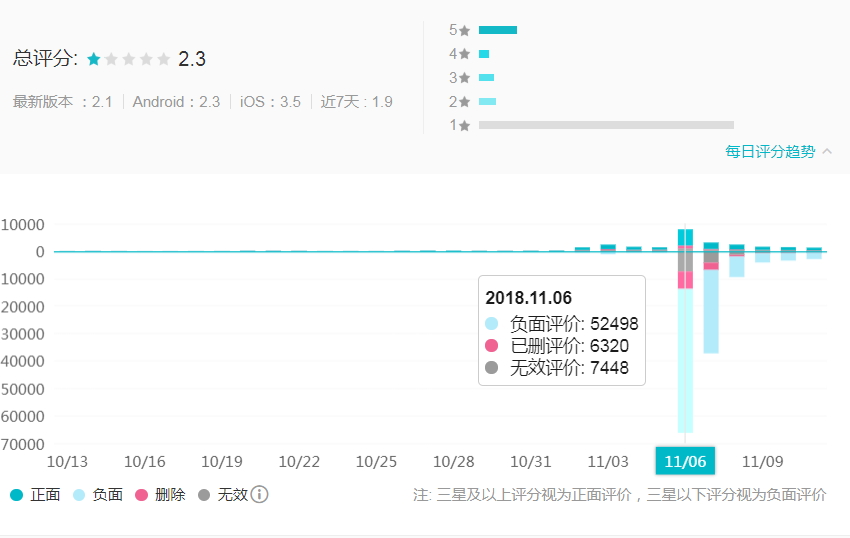This screenshot has height=538, width=850.
Task: Click the 最新版本 rating label
Action: 62,102
